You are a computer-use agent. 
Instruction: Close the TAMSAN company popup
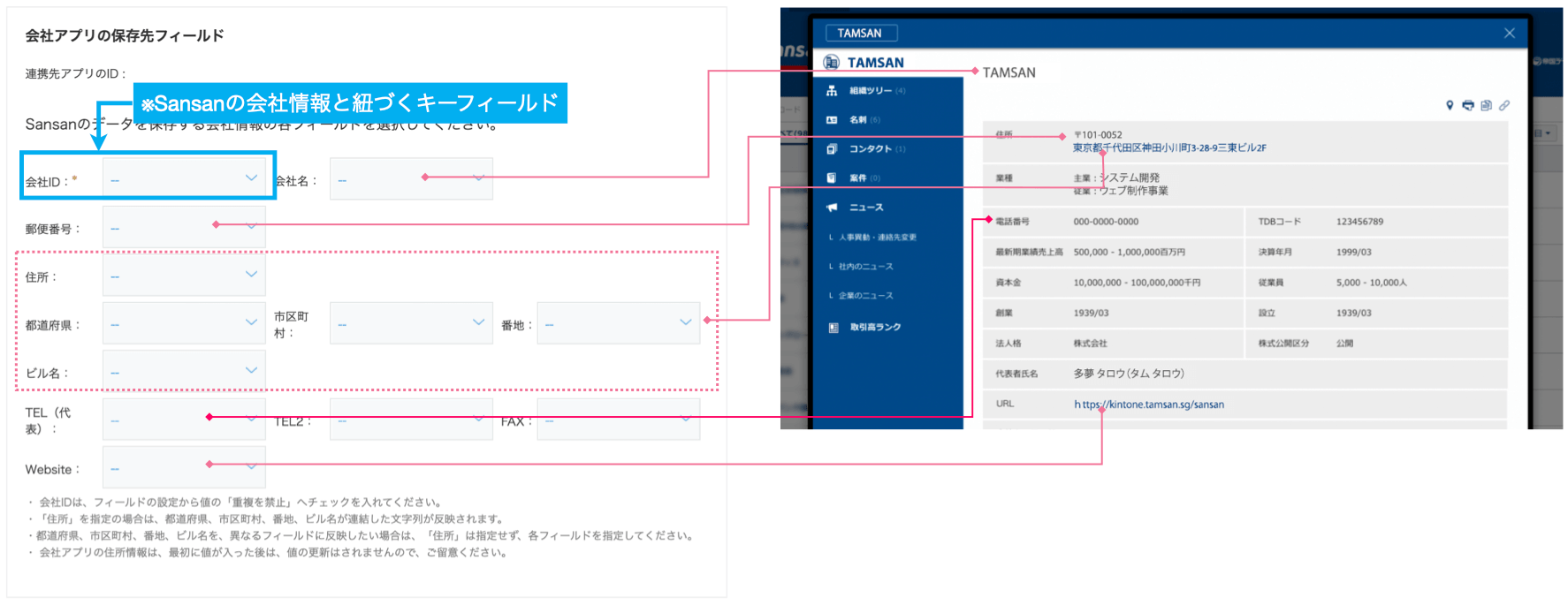[x=1509, y=33]
